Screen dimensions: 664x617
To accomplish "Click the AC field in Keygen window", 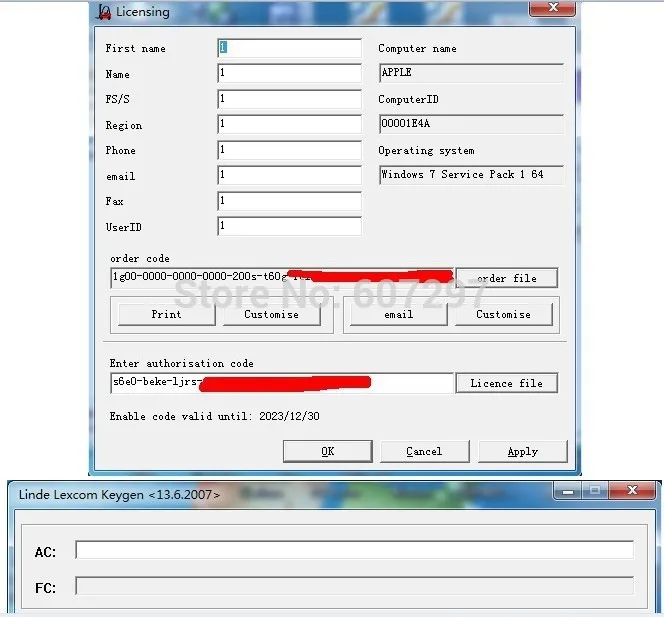I will [x=355, y=550].
